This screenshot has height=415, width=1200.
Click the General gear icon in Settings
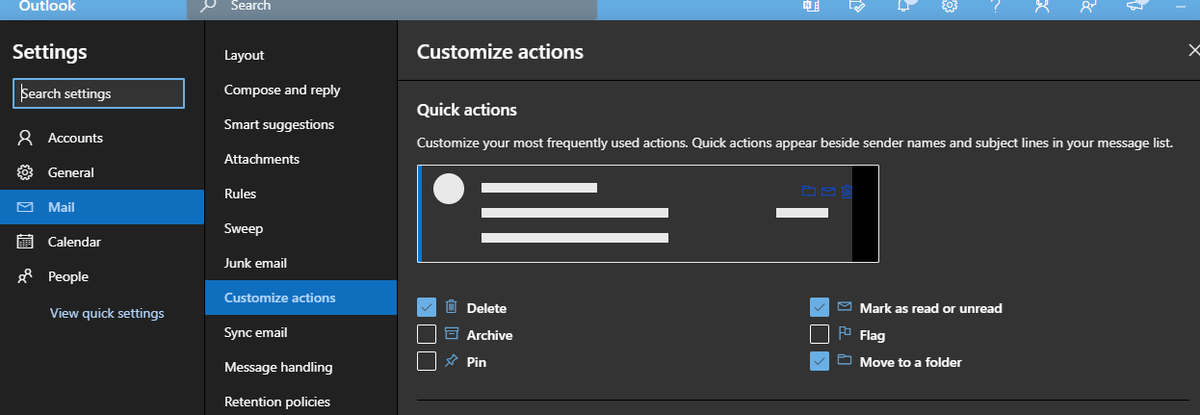[27, 173]
